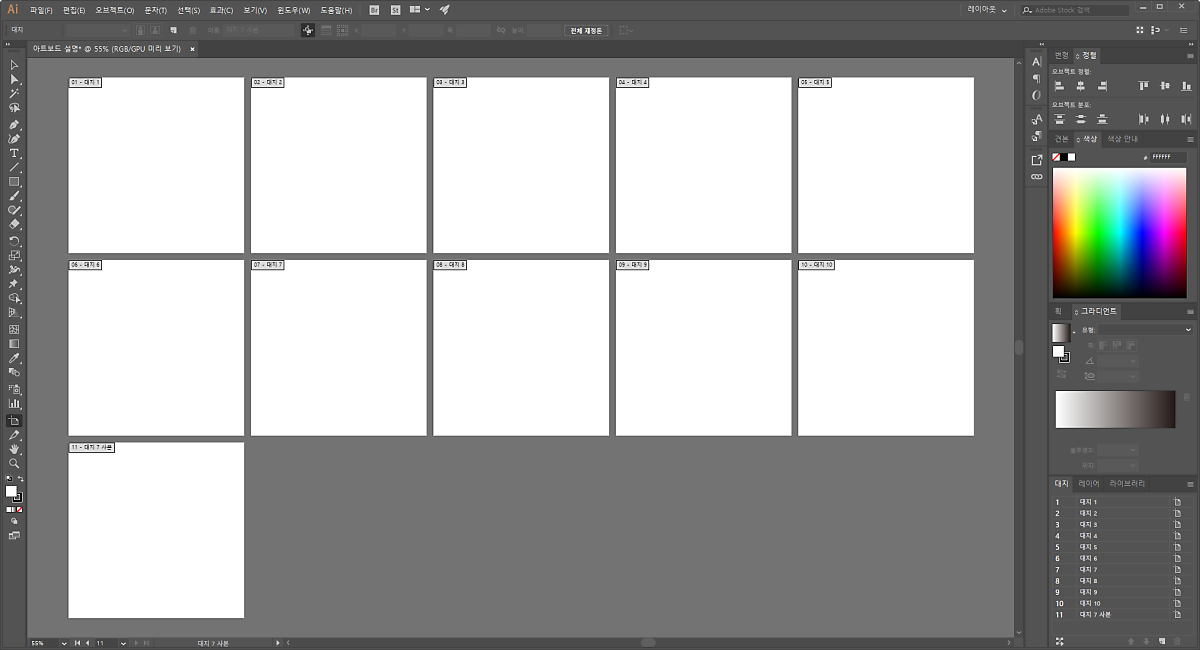Select 대지 7 사본 in artboards list
1200x650 pixels.
click(x=1095, y=615)
